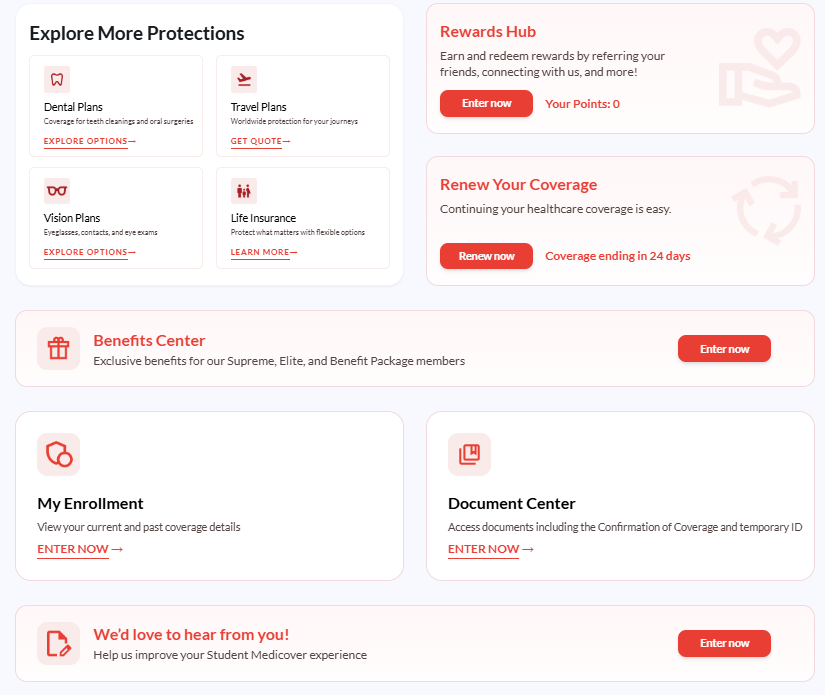
Task: Click the feedback document edit icon
Action: (58, 643)
